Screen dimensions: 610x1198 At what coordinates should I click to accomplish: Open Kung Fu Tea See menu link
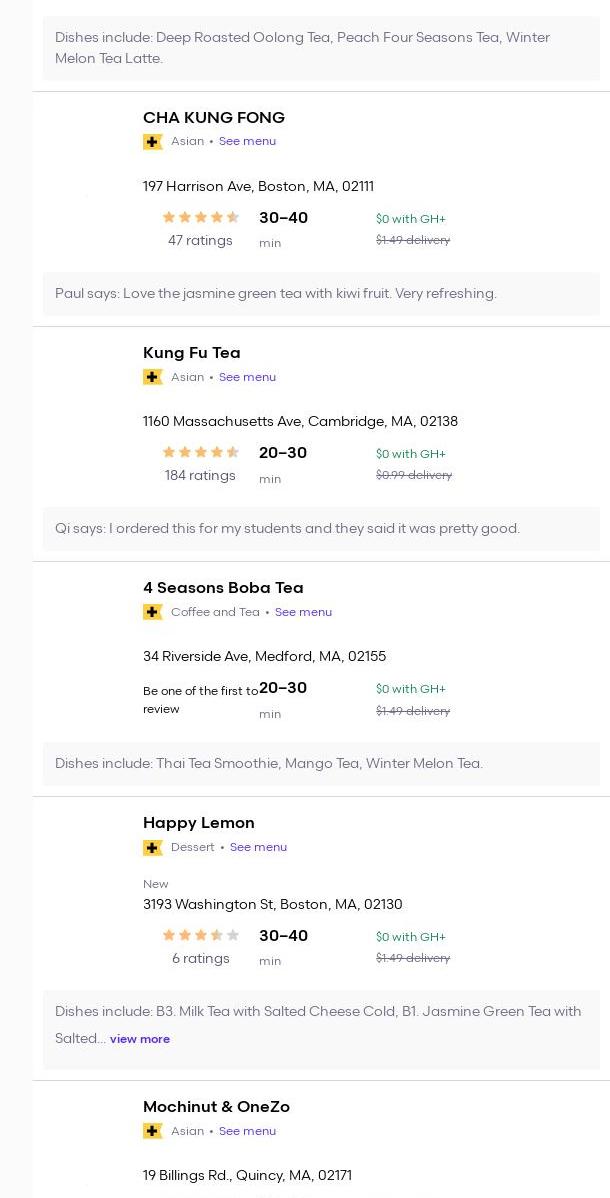247,377
